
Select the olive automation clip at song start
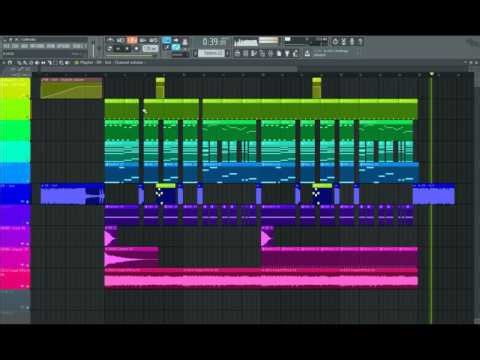click(x=71, y=88)
